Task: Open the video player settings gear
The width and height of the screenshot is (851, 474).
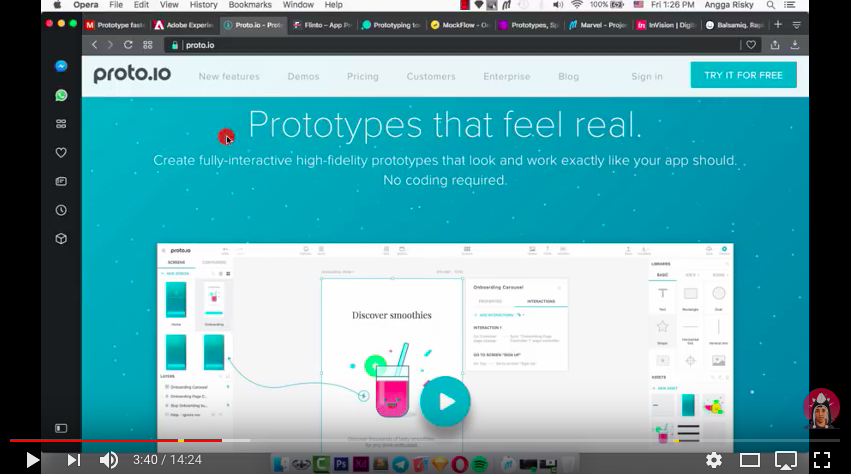Action: point(714,460)
